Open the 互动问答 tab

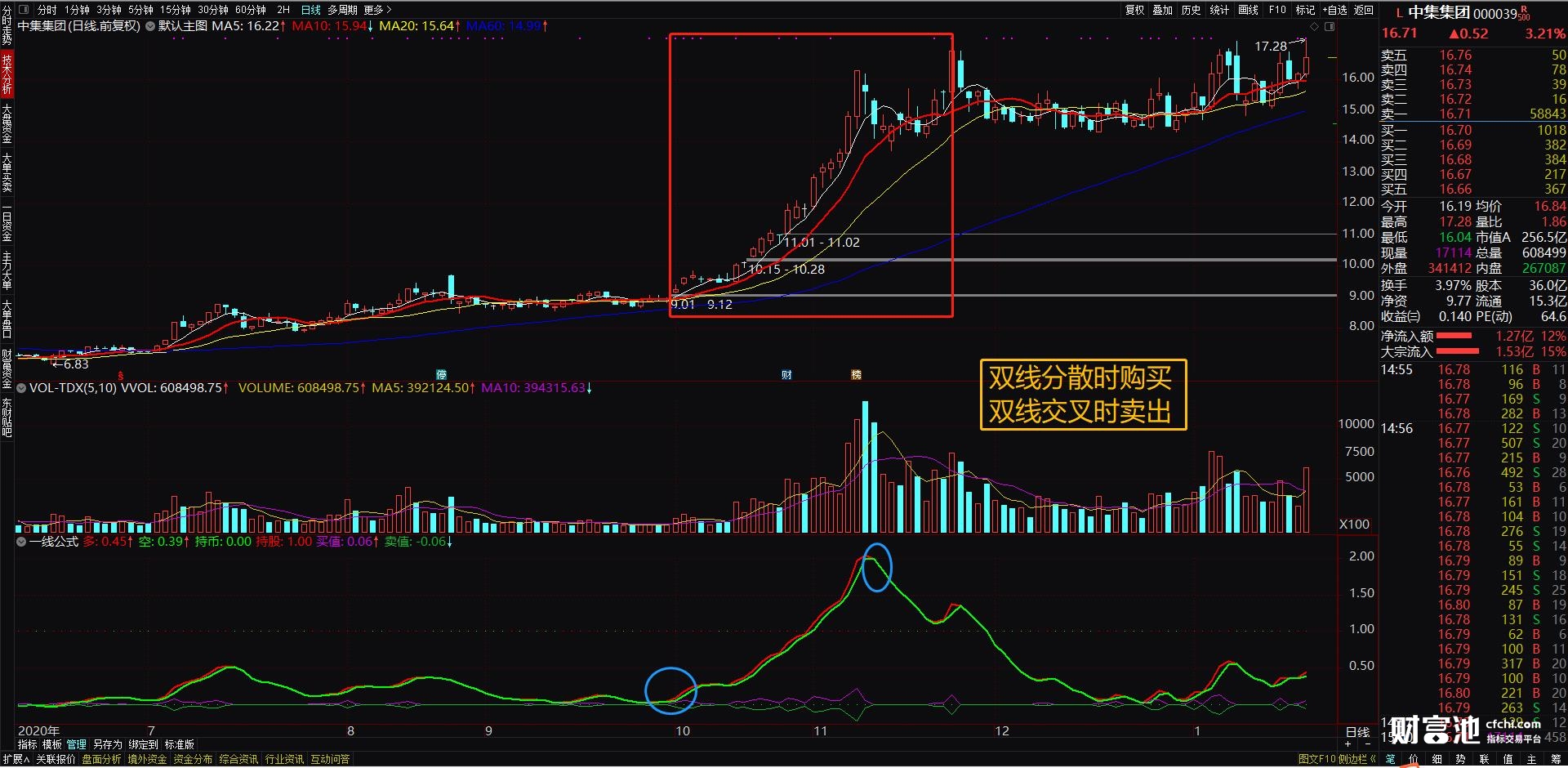(330, 759)
